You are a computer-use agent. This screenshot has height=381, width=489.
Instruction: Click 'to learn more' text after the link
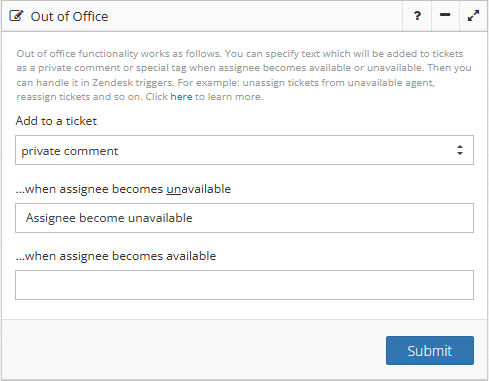point(229,97)
